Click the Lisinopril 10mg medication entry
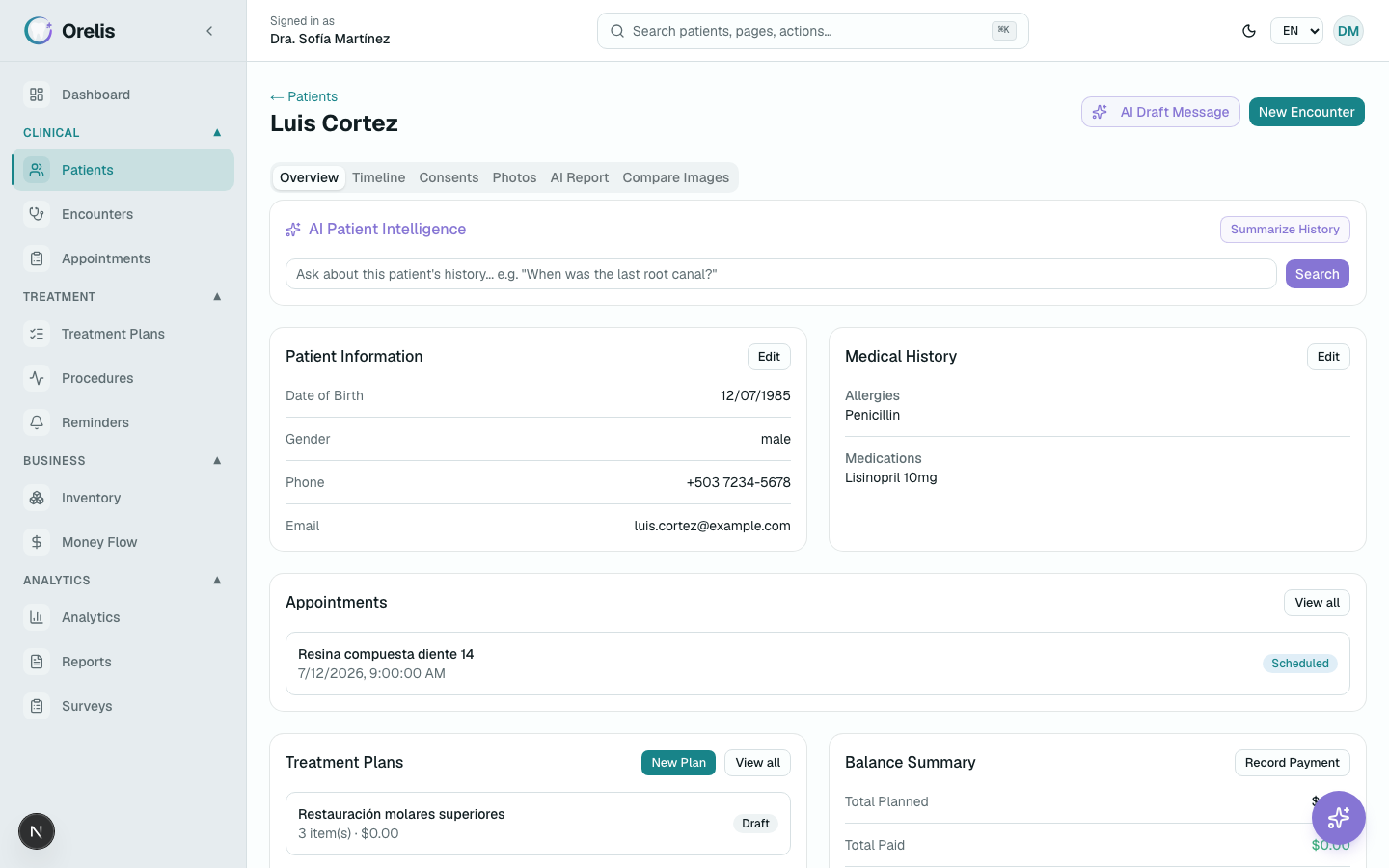 (x=890, y=477)
